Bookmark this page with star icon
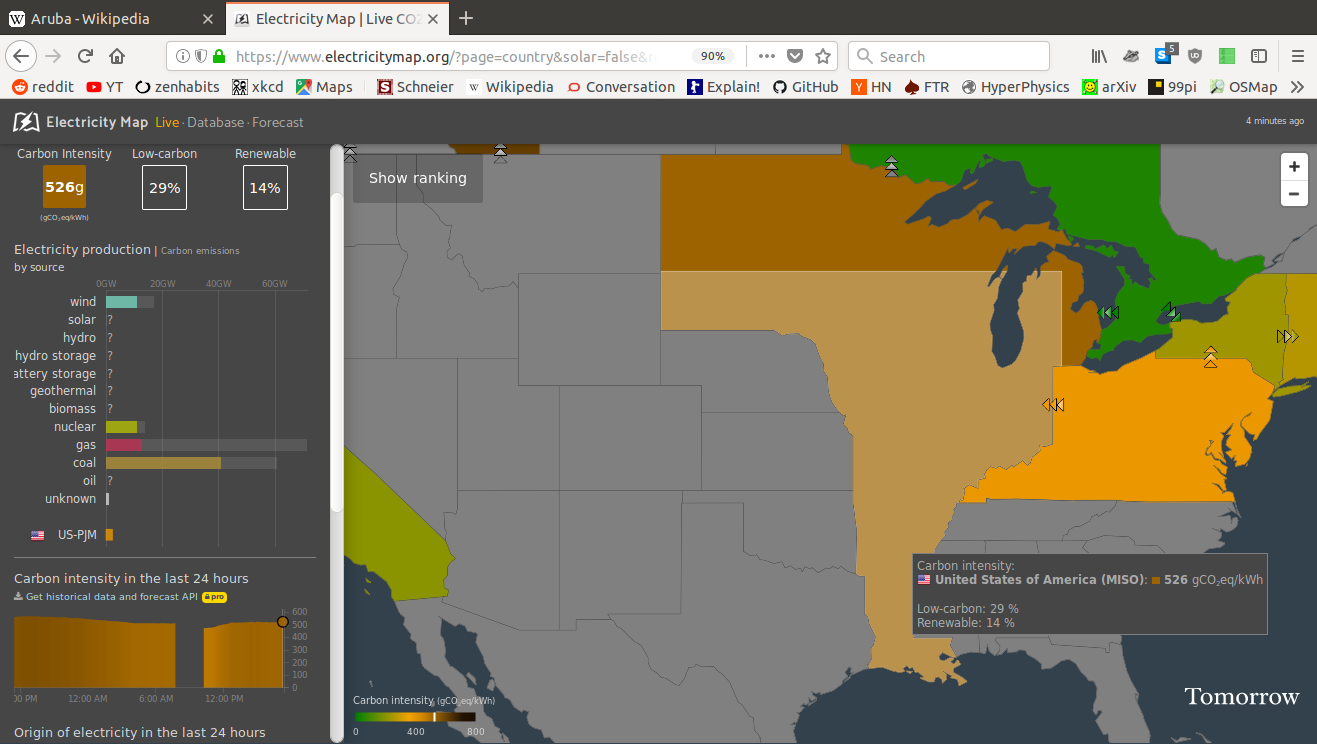Image resolution: width=1317 pixels, height=744 pixels. tap(823, 56)
